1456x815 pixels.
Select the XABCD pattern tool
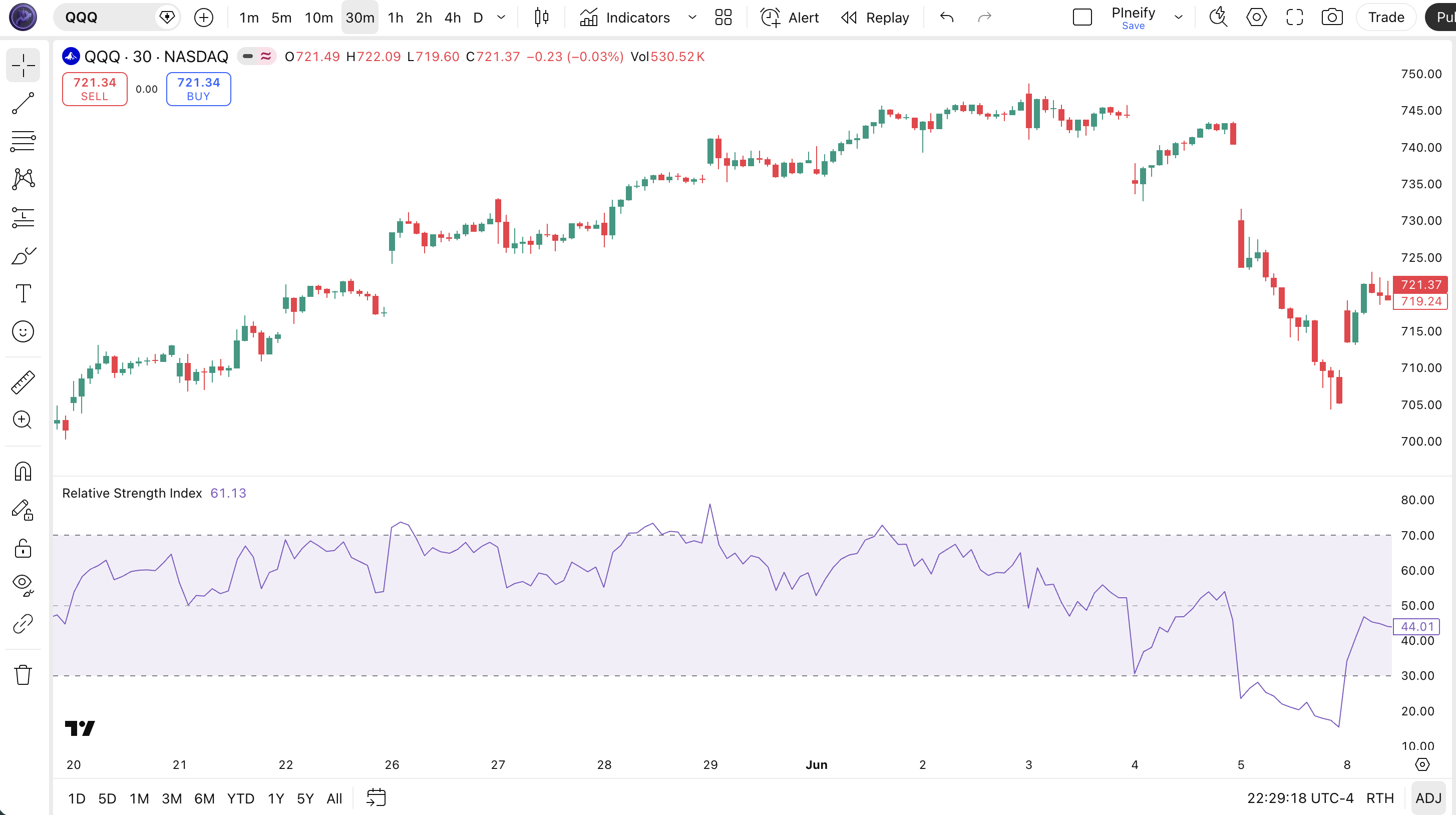tap(23, 179)
